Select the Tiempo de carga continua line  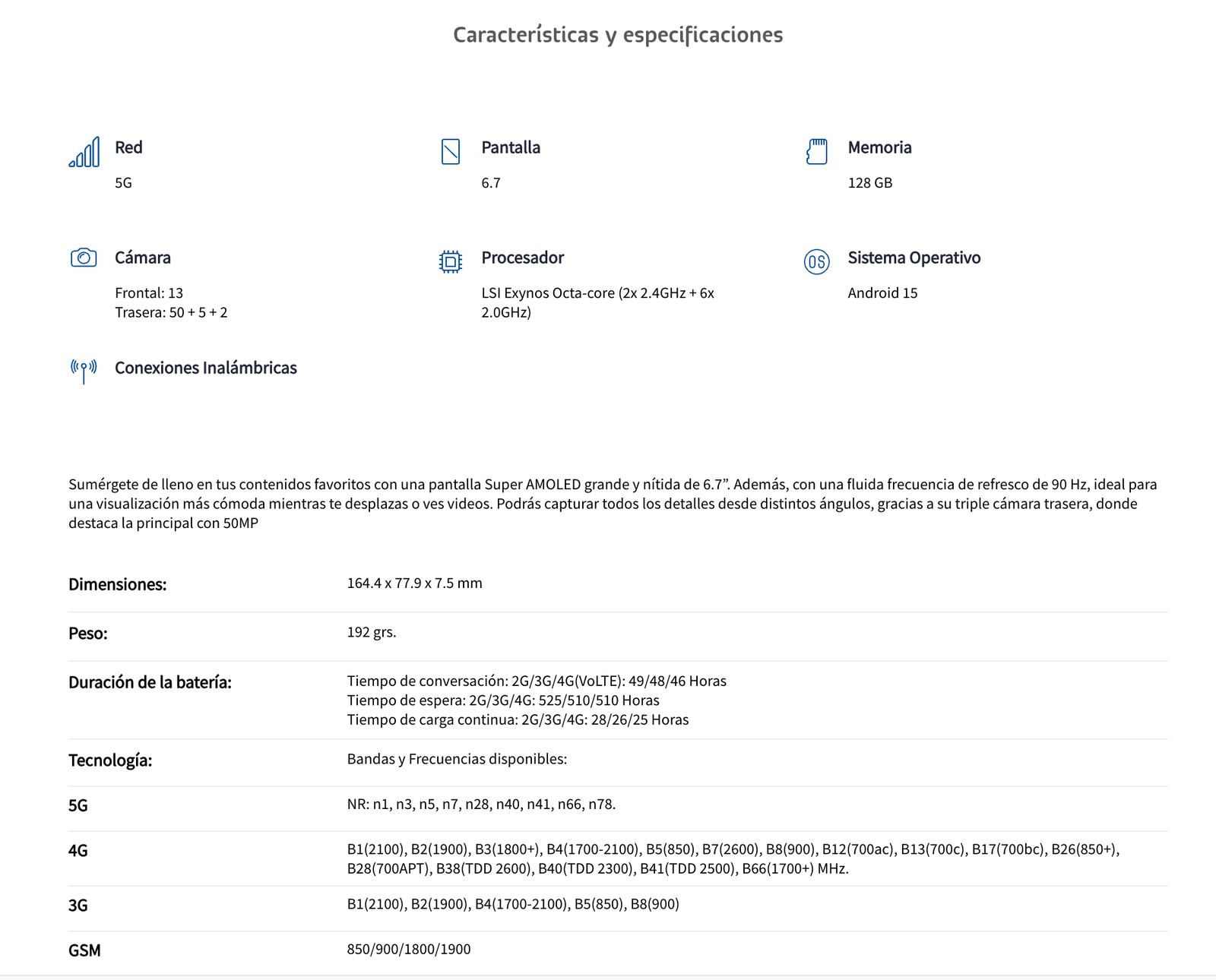point(518,719)
